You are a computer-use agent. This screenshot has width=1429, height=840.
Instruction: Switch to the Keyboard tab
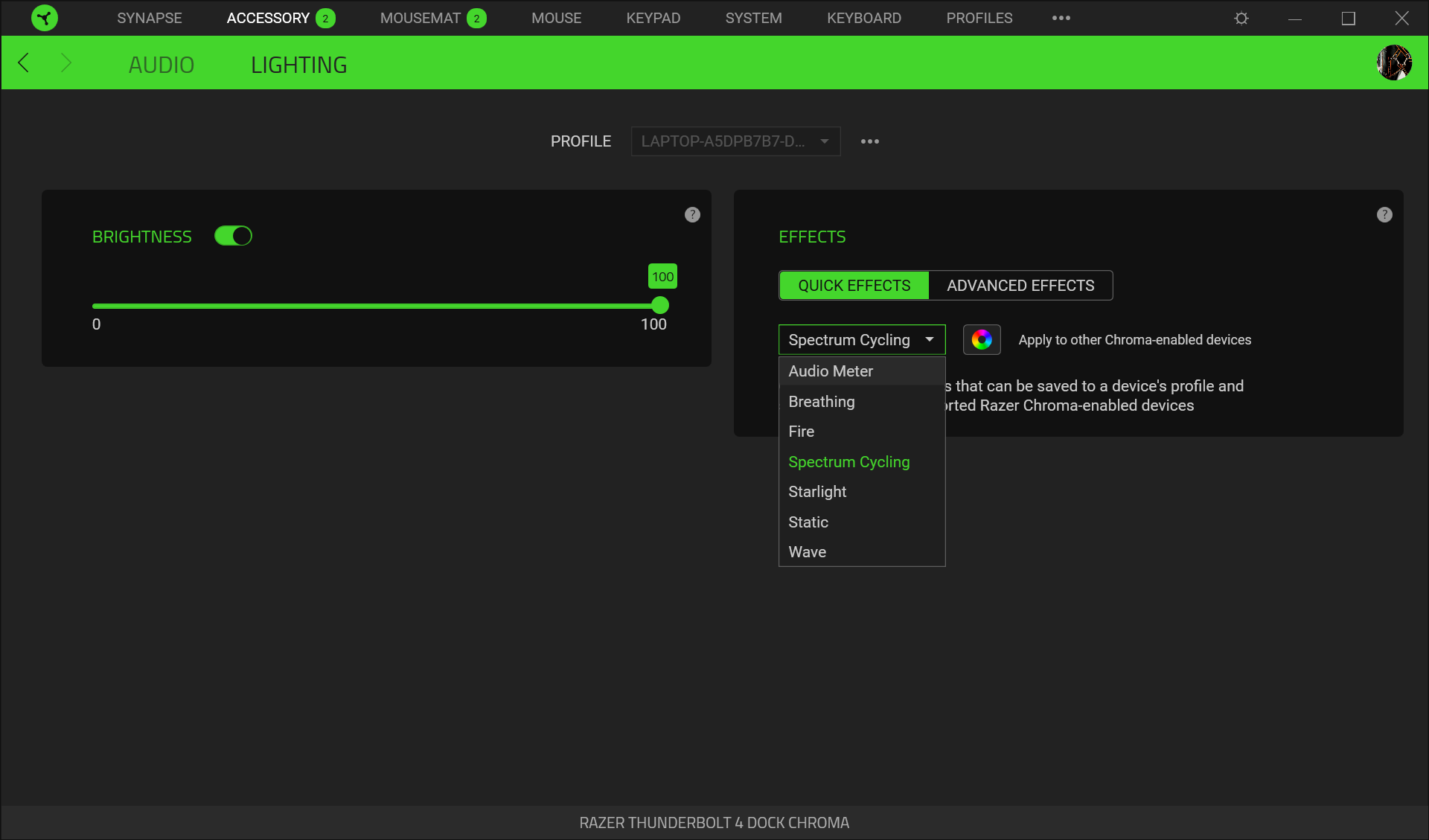(863, 18)
